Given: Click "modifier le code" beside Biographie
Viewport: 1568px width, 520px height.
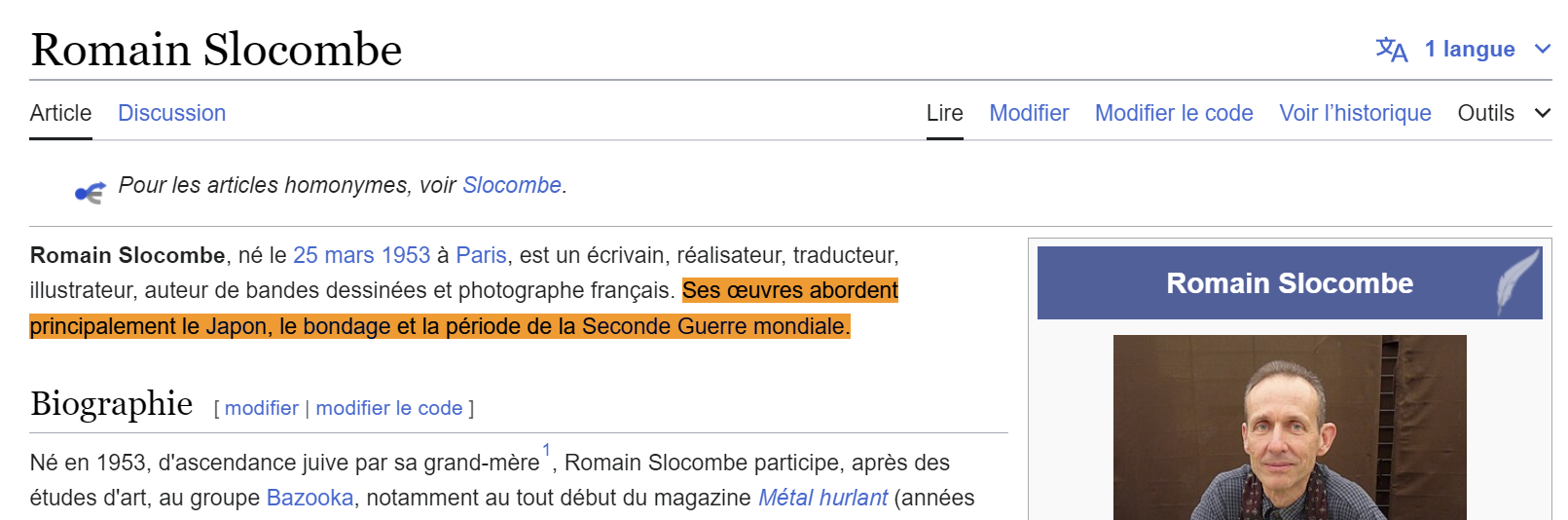Looking at the screenshot, I should point(388,408).
